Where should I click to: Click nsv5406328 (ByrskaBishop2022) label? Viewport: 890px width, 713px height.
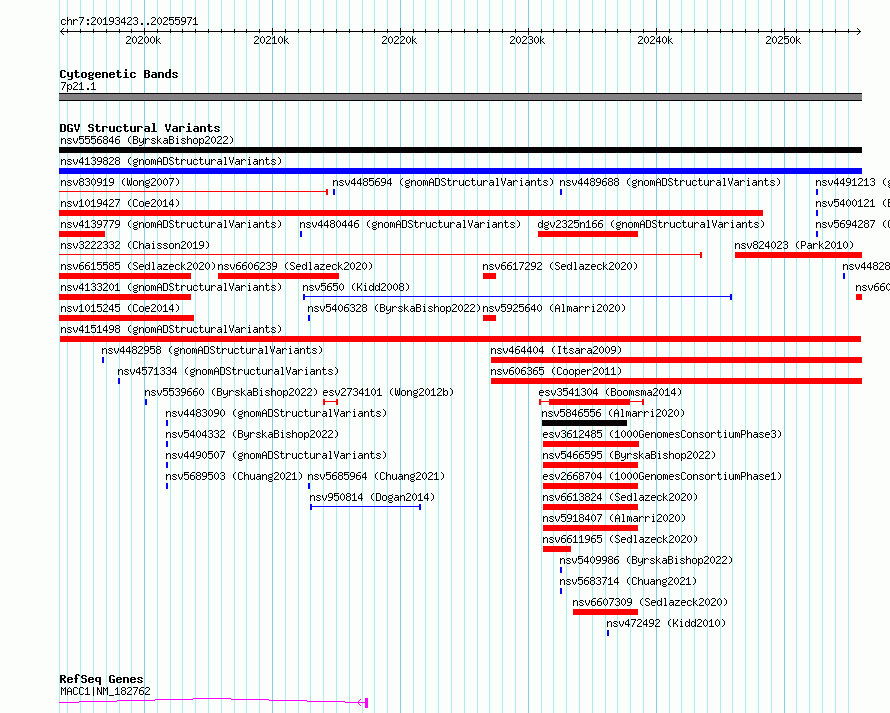[394, 308]
